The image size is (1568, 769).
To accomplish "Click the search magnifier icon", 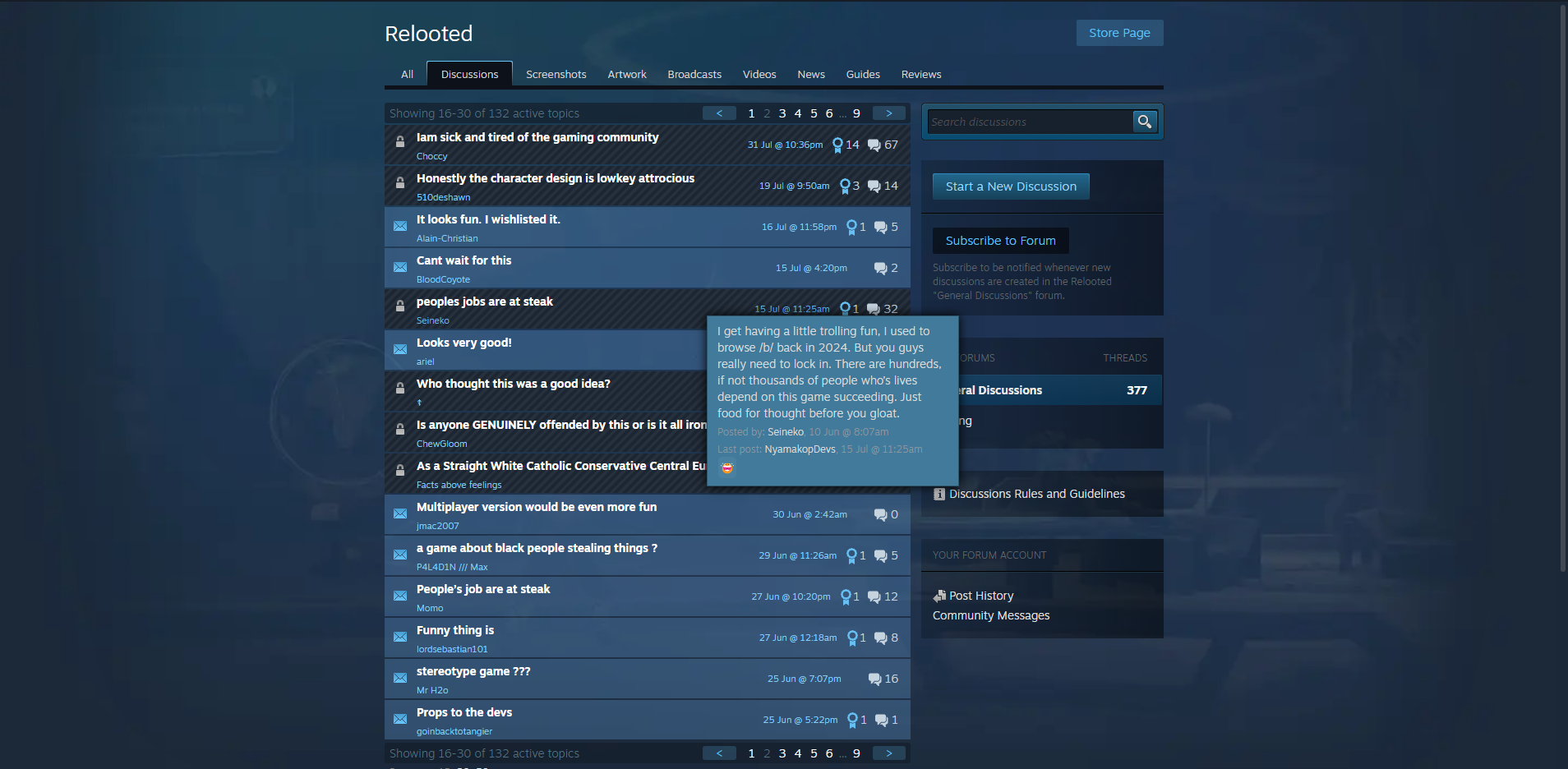I will pyautogui.click(x=1144, y=122).
